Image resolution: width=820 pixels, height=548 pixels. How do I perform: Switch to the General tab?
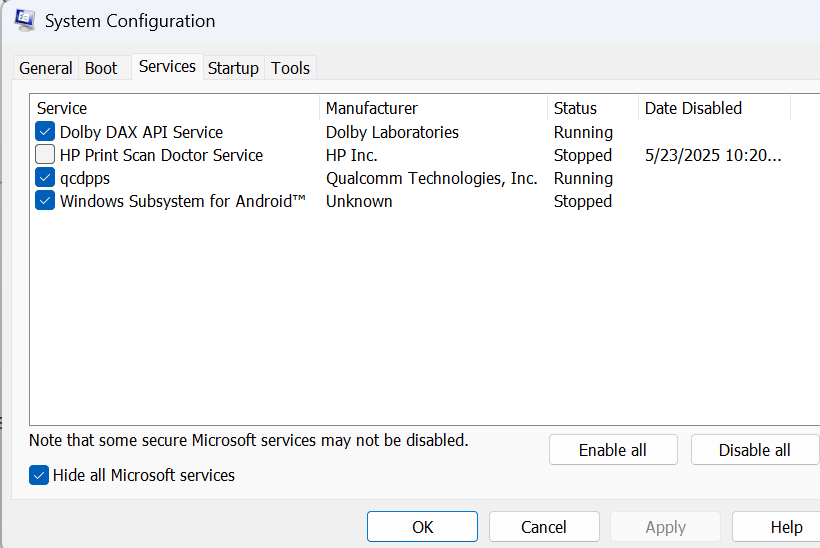46,68
